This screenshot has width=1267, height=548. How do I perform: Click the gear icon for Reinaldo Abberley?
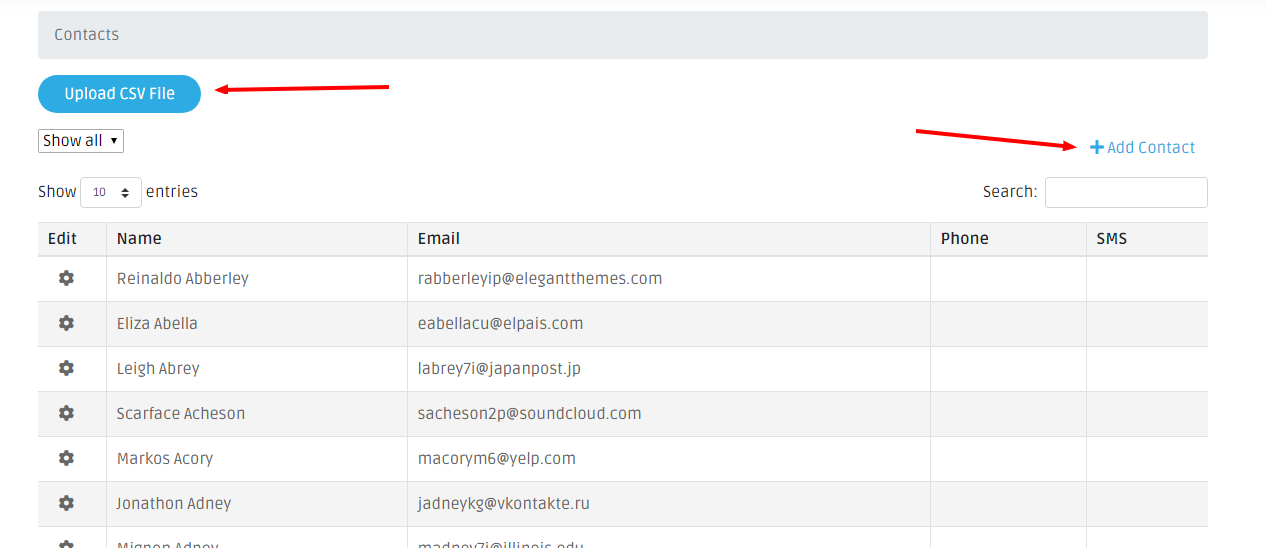pos(66,278)
